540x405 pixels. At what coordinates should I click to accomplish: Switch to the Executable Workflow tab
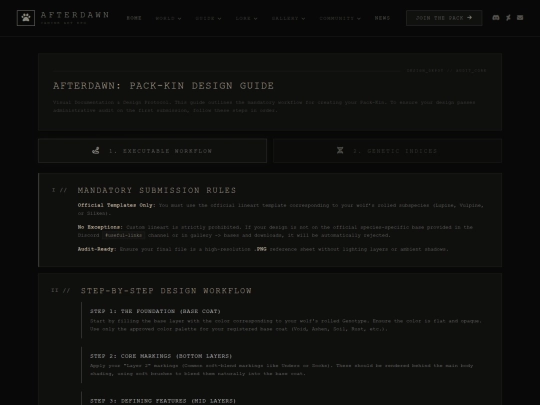[153, 150]
